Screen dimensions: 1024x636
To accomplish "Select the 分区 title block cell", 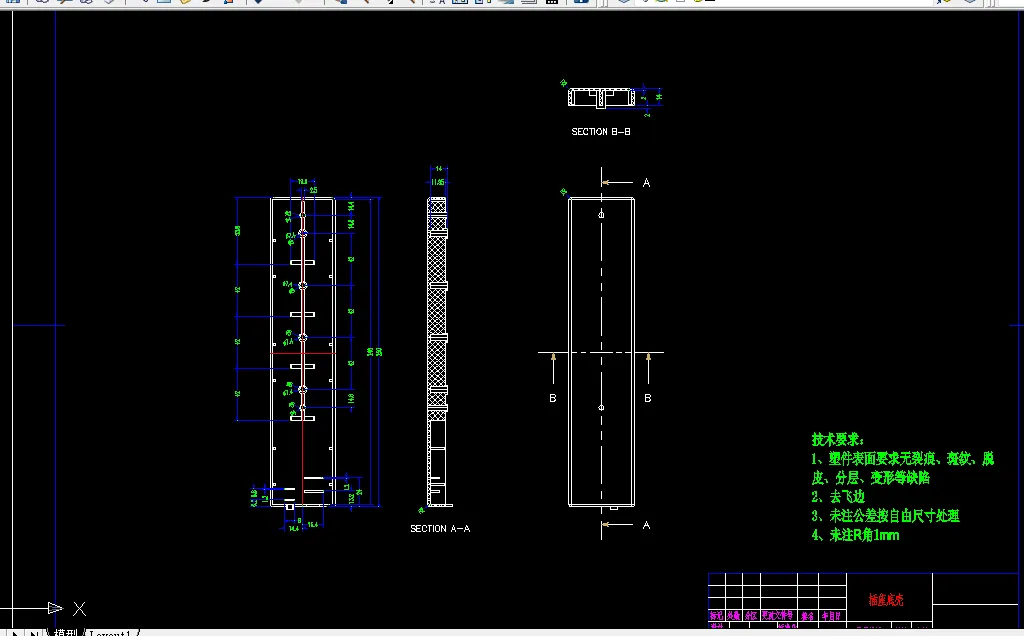I will pyautogui.click(x=751, y=616).
